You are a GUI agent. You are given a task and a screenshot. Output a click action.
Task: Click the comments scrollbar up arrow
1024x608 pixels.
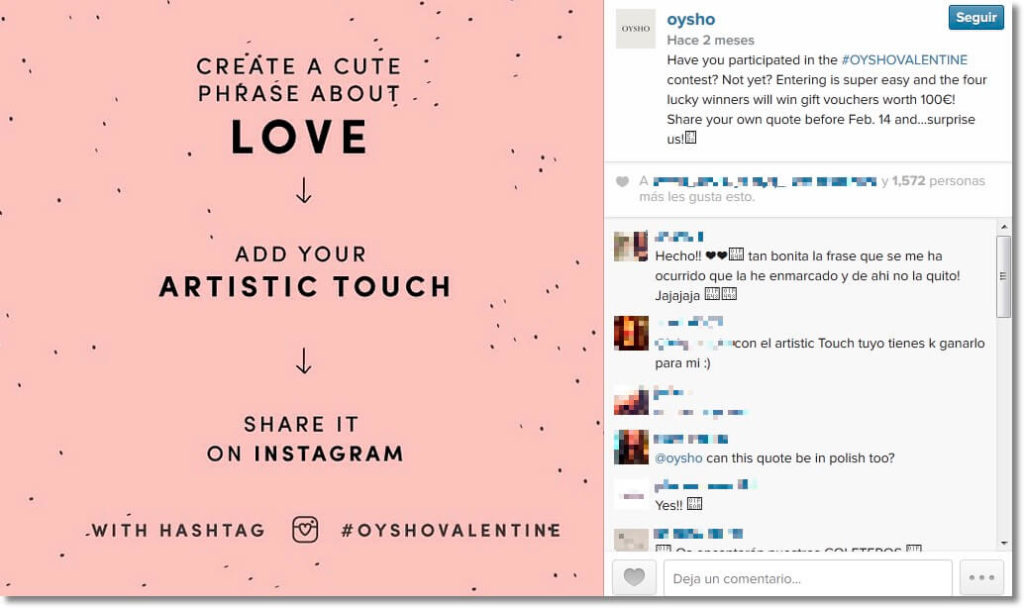tap(1004, 227)
